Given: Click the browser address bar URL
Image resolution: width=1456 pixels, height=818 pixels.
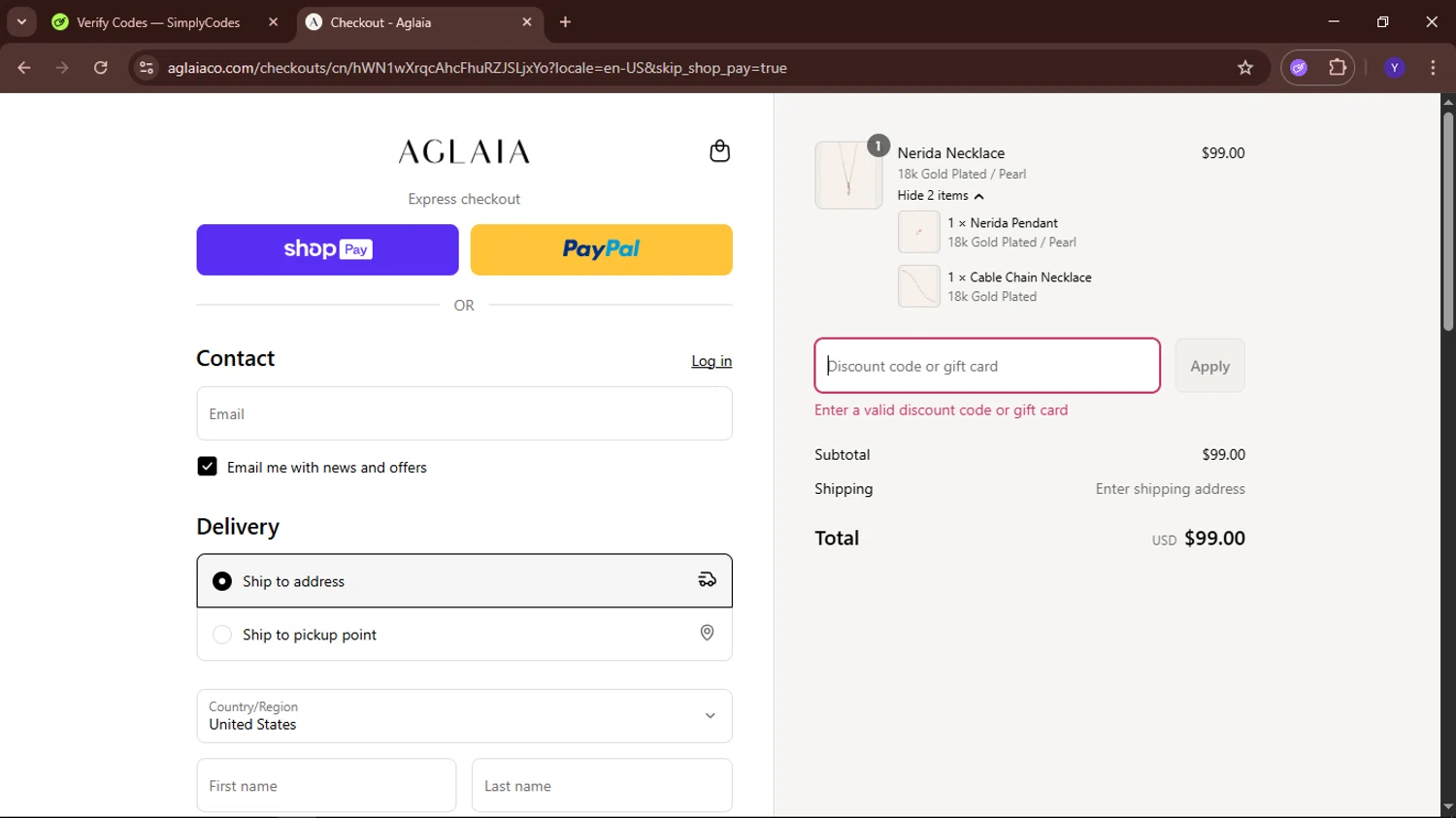Looking at the screenshot, I should (x=477, y=68).
